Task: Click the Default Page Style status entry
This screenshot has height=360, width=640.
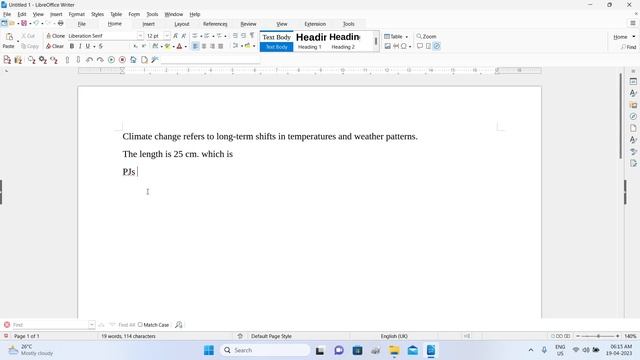Action: pyautogui.click(x=271, y=336)
